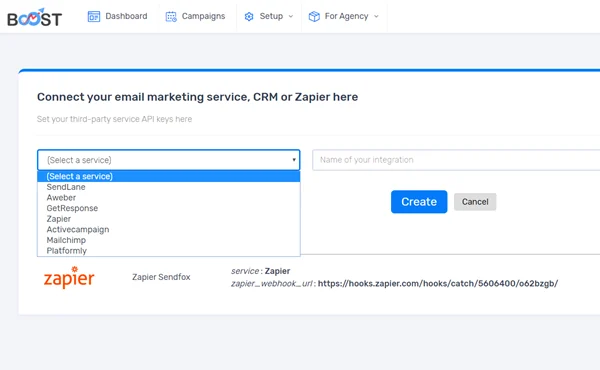
Task: Click the Zapier logo in integration row
Action: tap(69, 277)
